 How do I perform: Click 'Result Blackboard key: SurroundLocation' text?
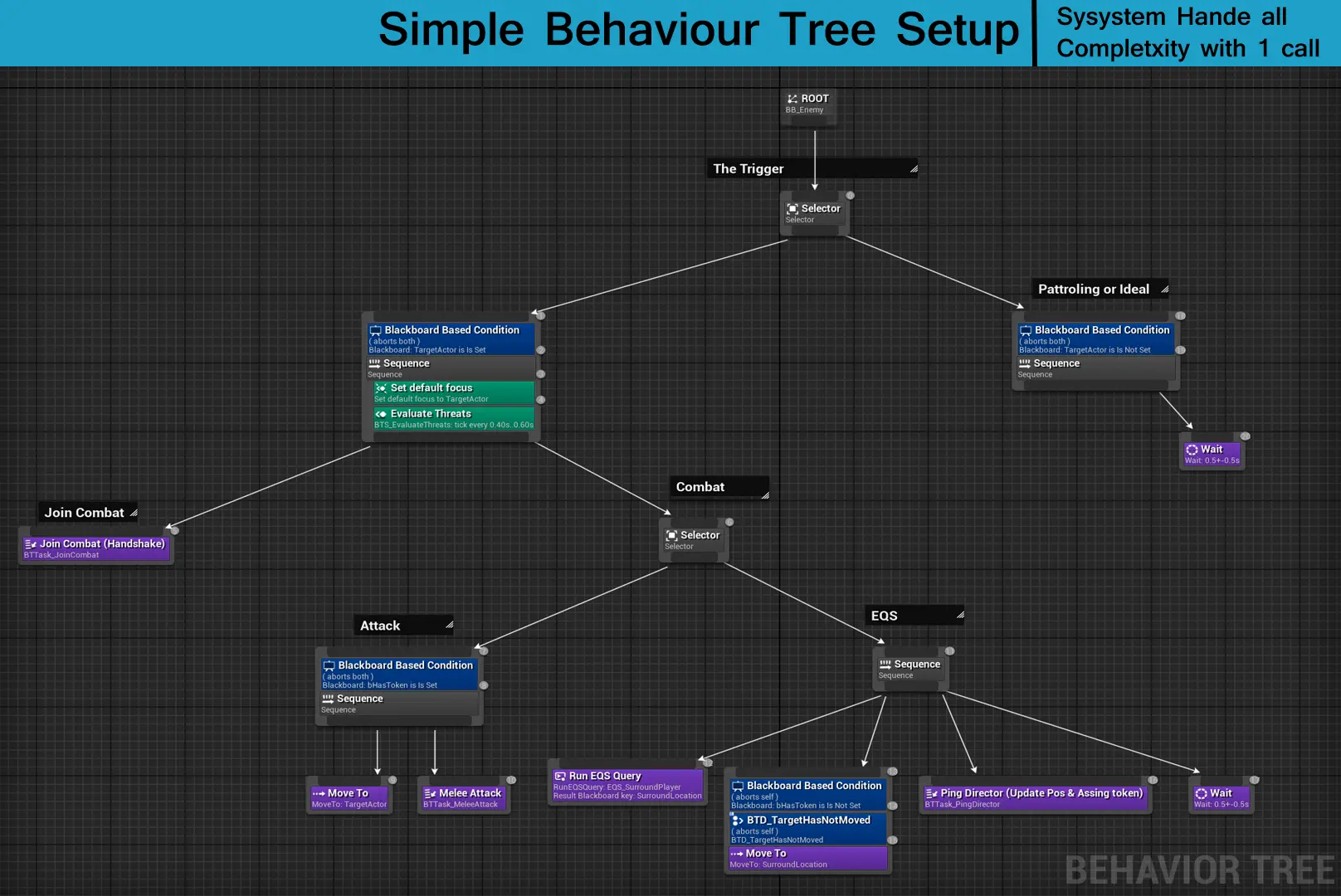tap(627, 796)
